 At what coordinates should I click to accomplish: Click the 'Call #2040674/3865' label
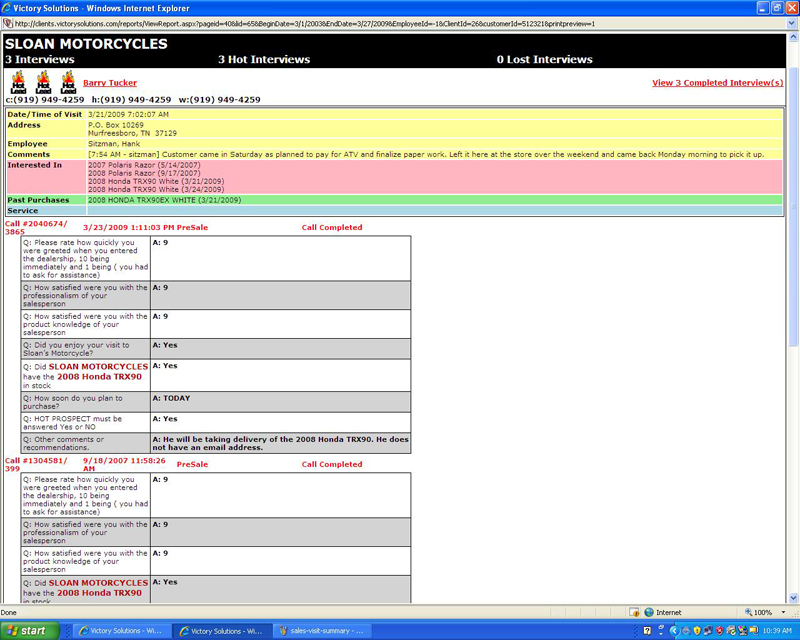click(36, 228)
